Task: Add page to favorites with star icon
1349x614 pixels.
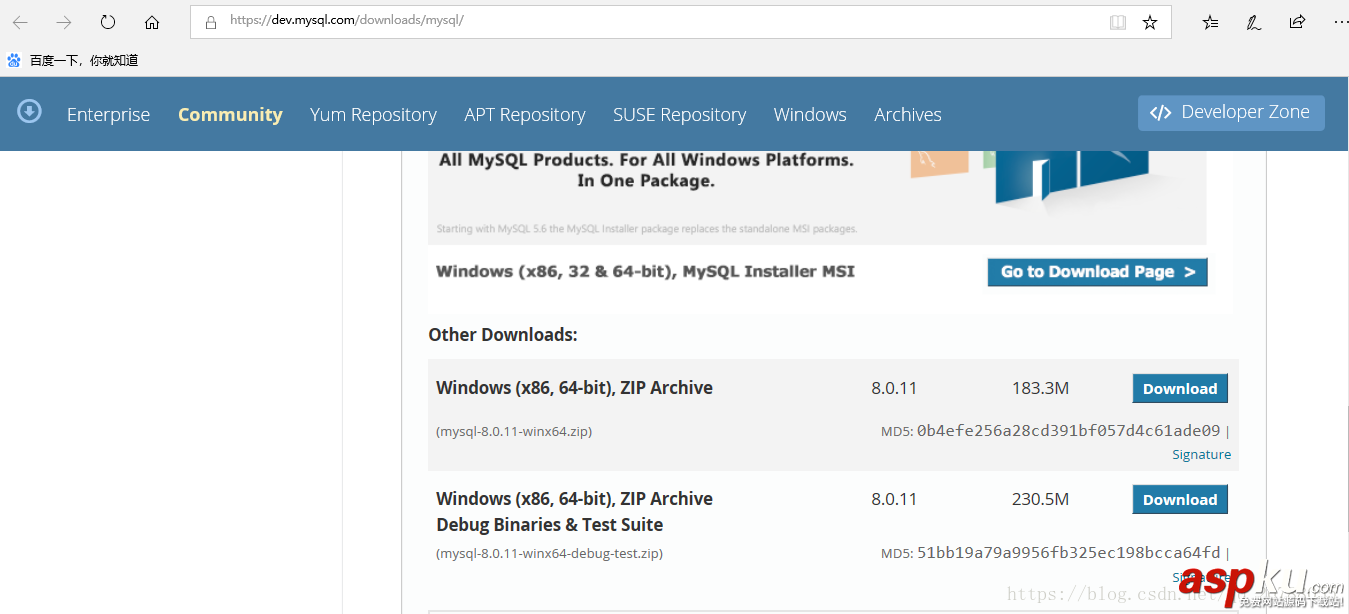Action: pos(1150,22)
